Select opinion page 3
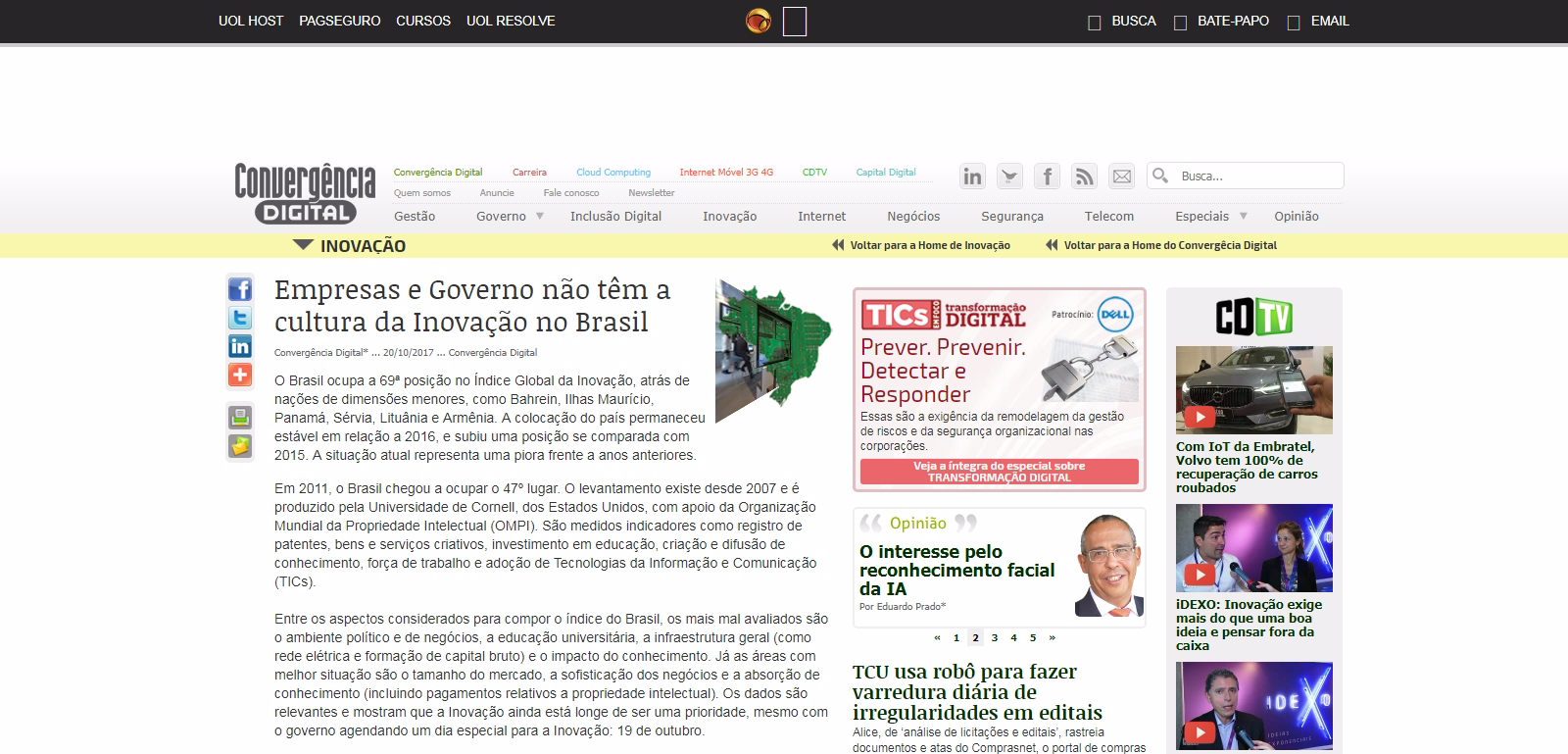The height and width of the screenshot is (754, 1568). coord(995,637)
